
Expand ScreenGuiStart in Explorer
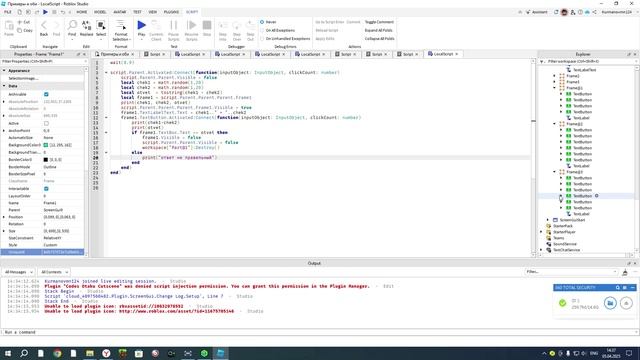point(548,220)
